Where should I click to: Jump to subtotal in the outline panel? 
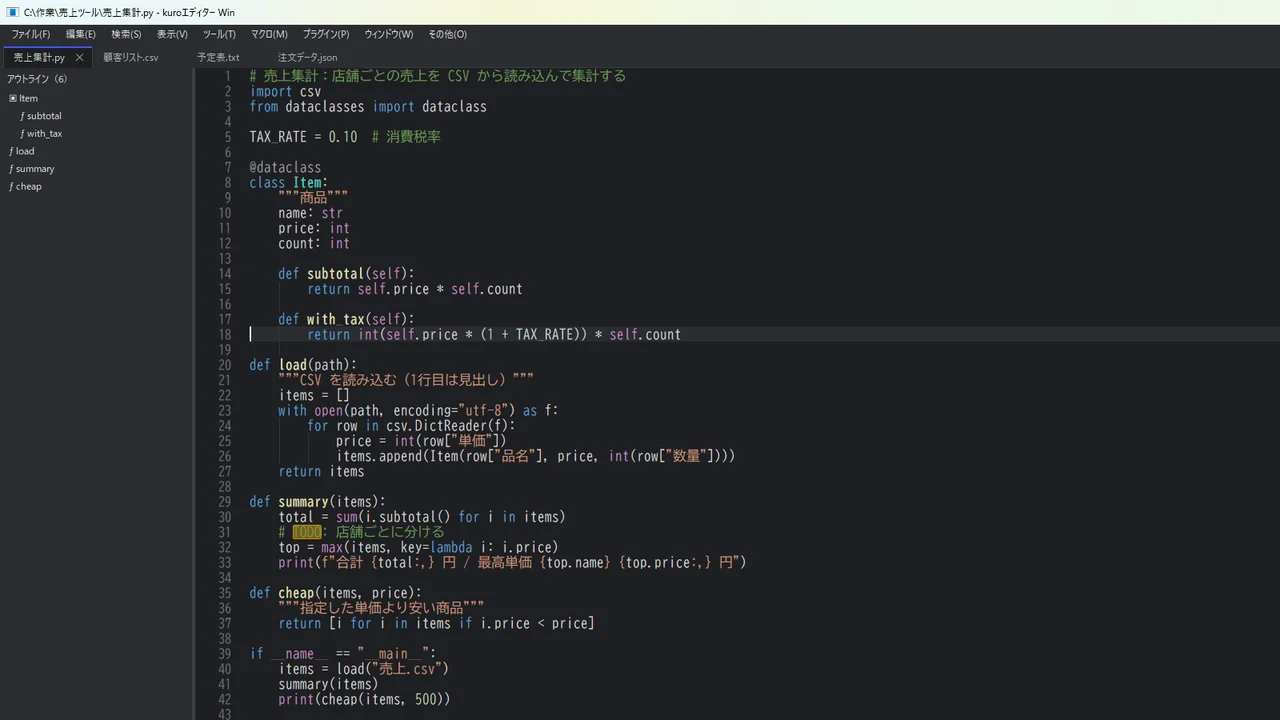click(x=44, y=116)
